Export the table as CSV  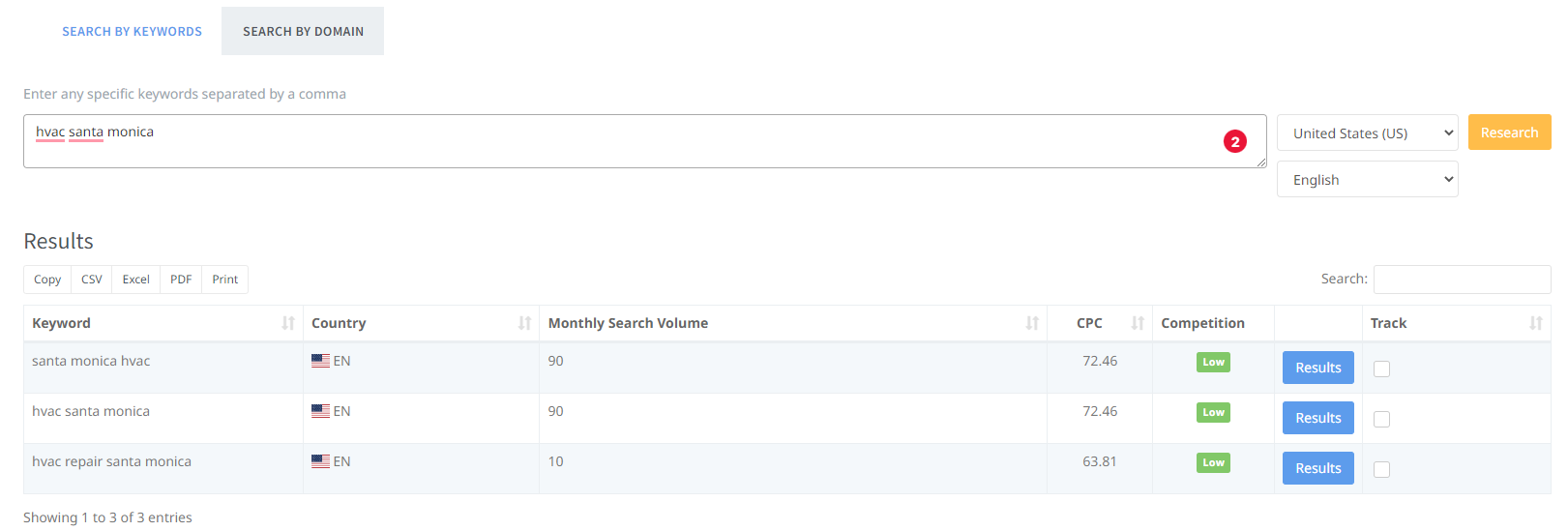click(x=92, y=280)
